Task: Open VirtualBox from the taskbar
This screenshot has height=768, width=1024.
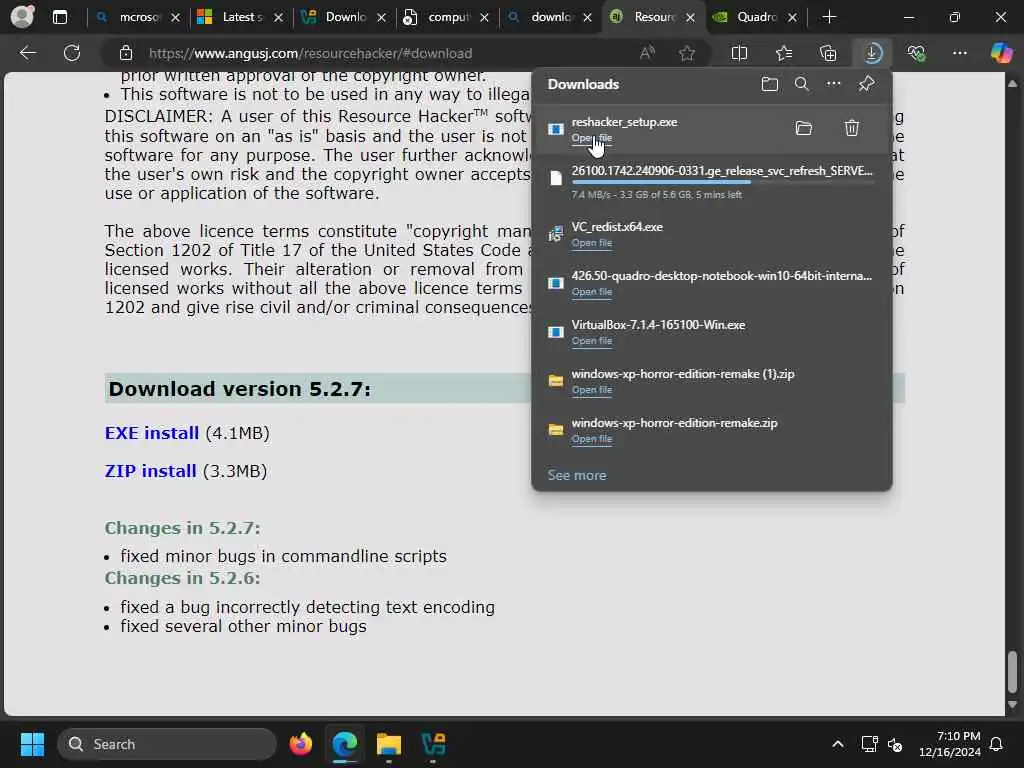Action: [x=433, y=744]
